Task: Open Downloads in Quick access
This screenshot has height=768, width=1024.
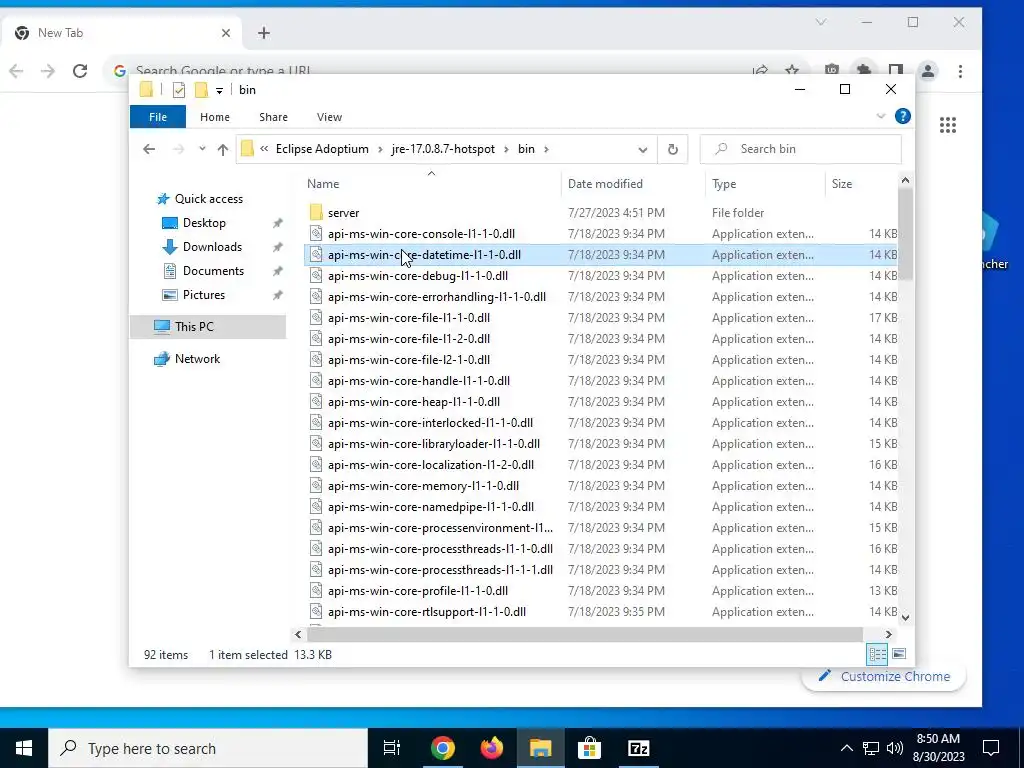Action: 212,247
